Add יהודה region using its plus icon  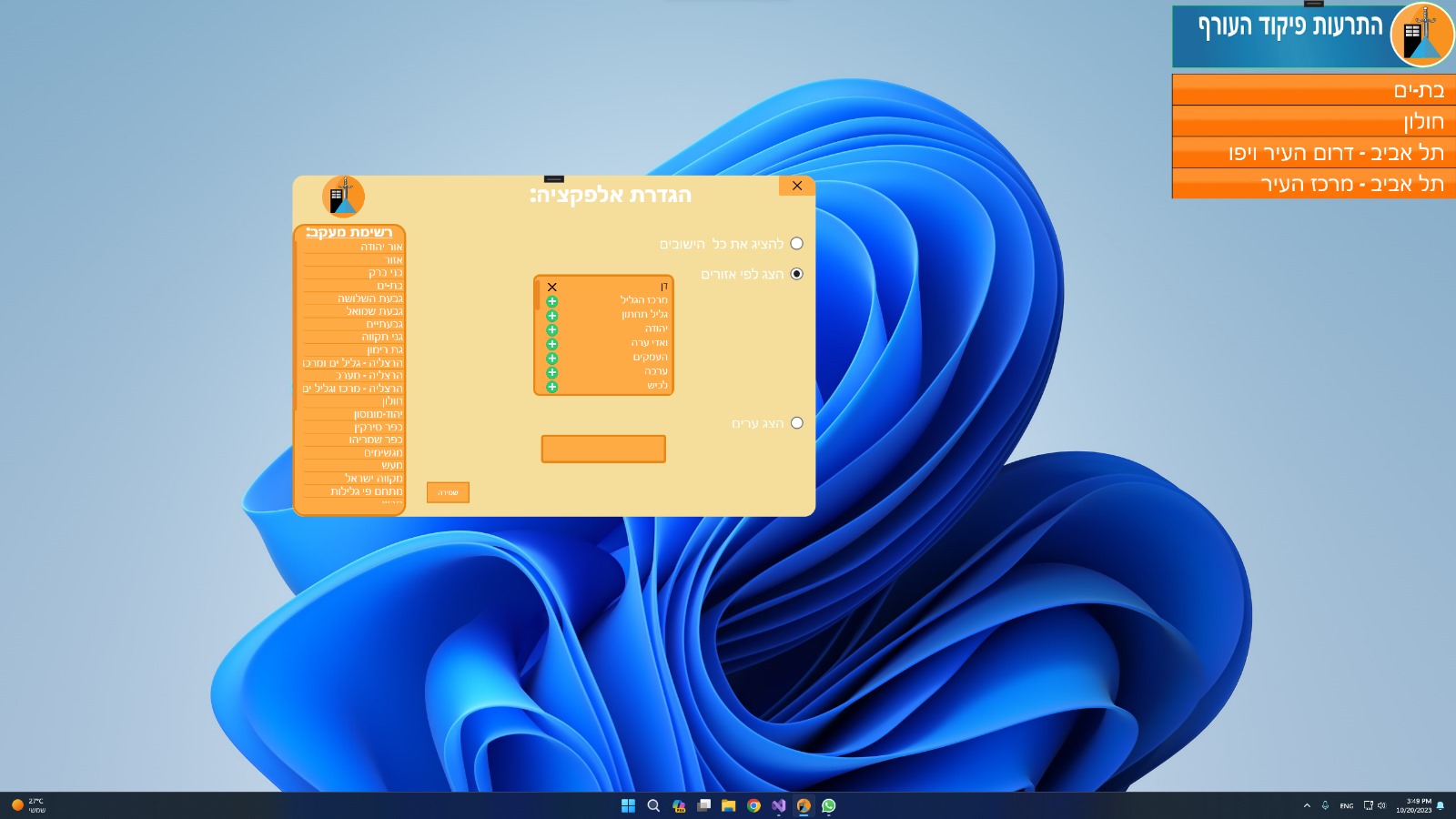click(551, 330)
